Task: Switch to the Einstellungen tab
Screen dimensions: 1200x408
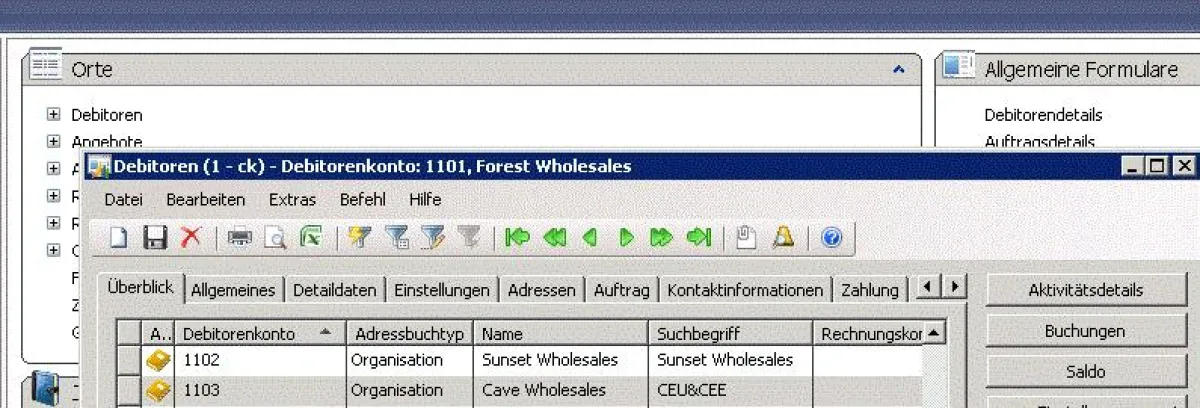Action: (x=442, y=290)
